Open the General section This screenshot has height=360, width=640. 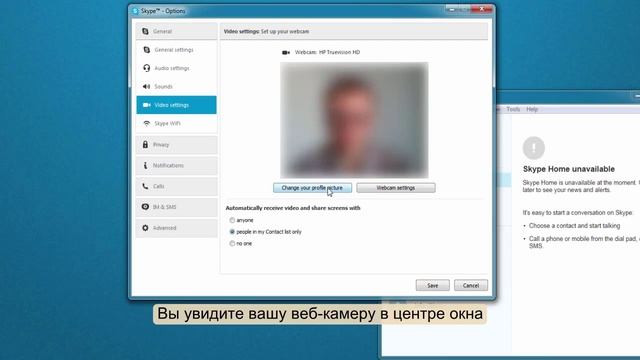(176, 31)
